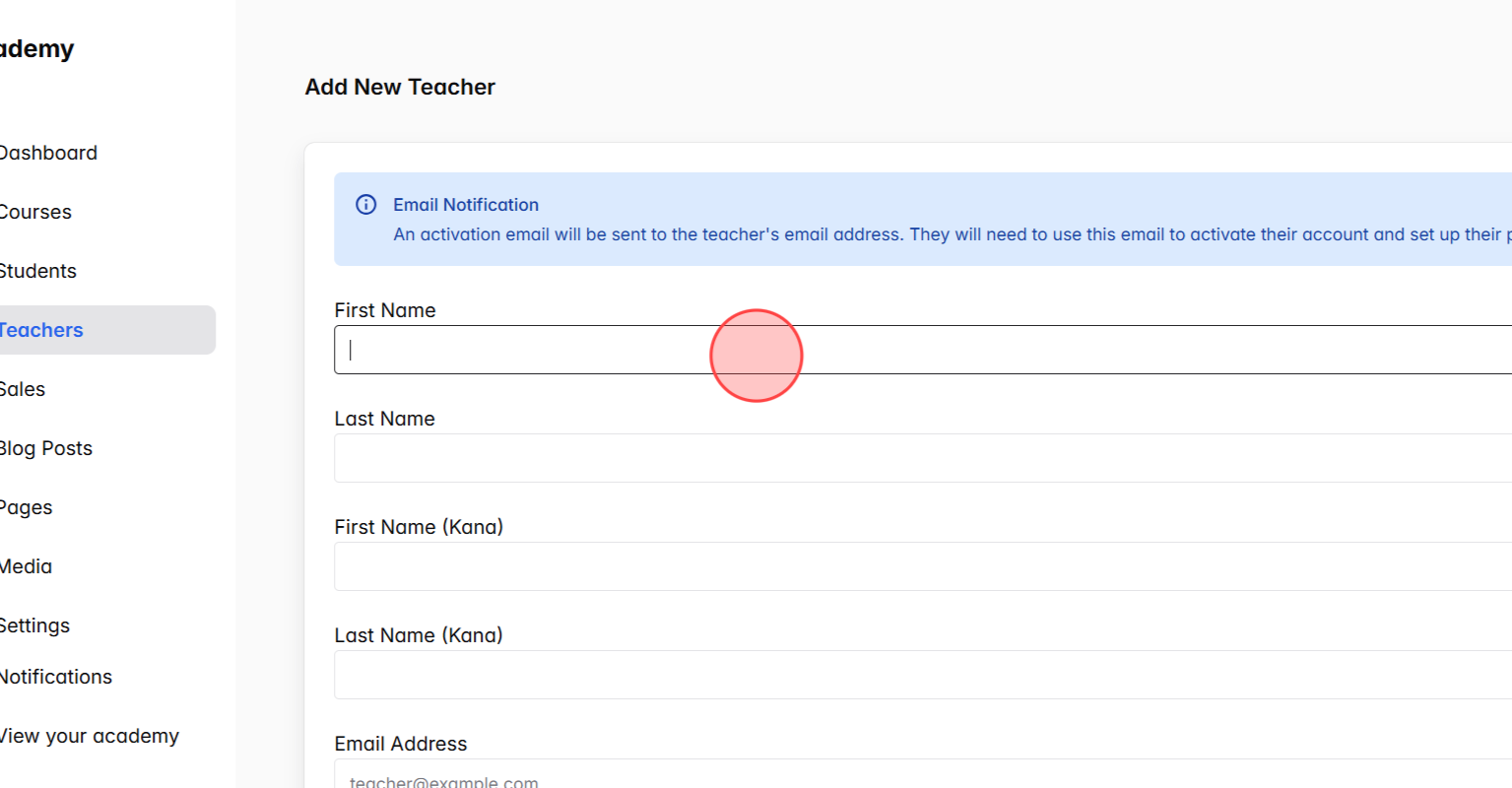Browse the Media library
Image resolution: width=1512 pixels, height=788 pixels.
click(x=26, y=566)
